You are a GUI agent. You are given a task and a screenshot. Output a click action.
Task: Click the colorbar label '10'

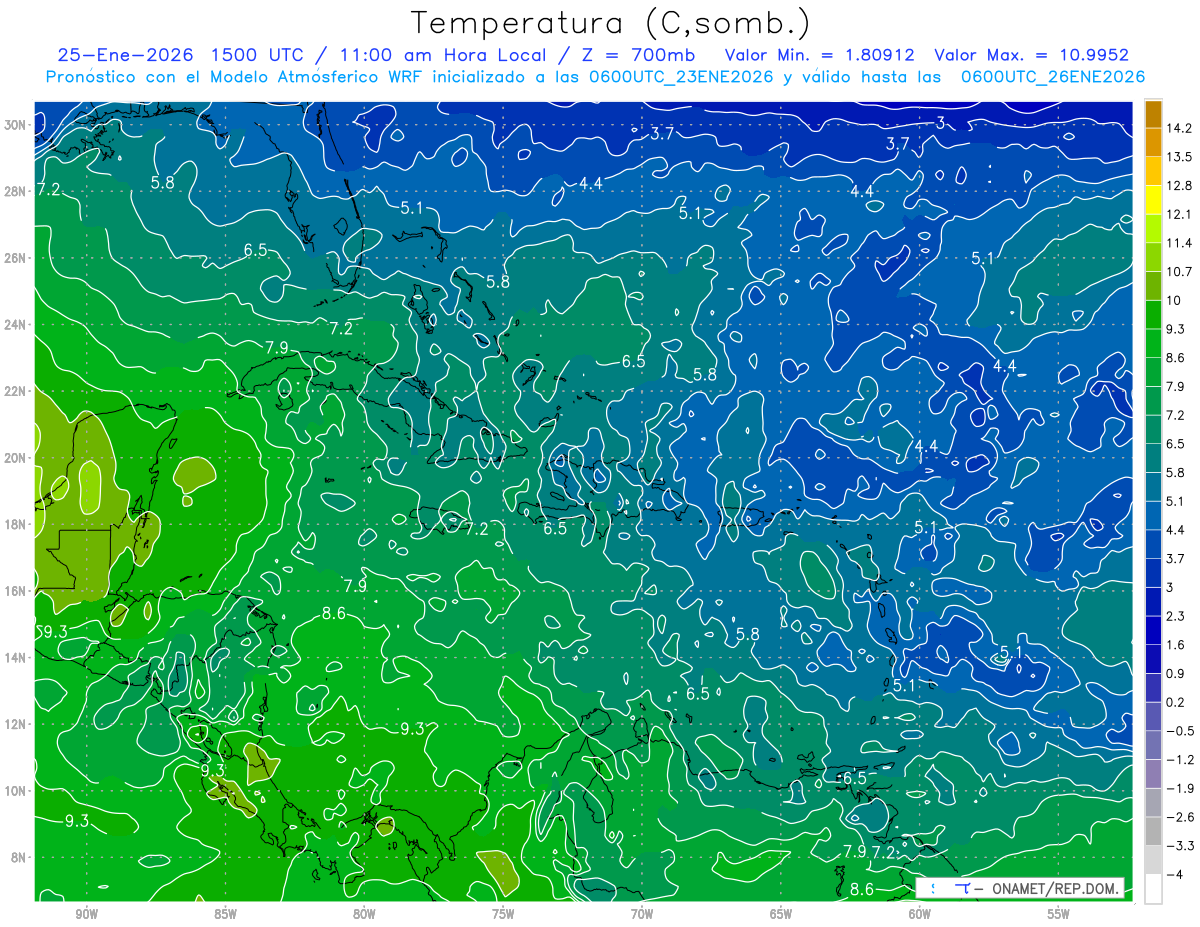[x=1173, y=300]
